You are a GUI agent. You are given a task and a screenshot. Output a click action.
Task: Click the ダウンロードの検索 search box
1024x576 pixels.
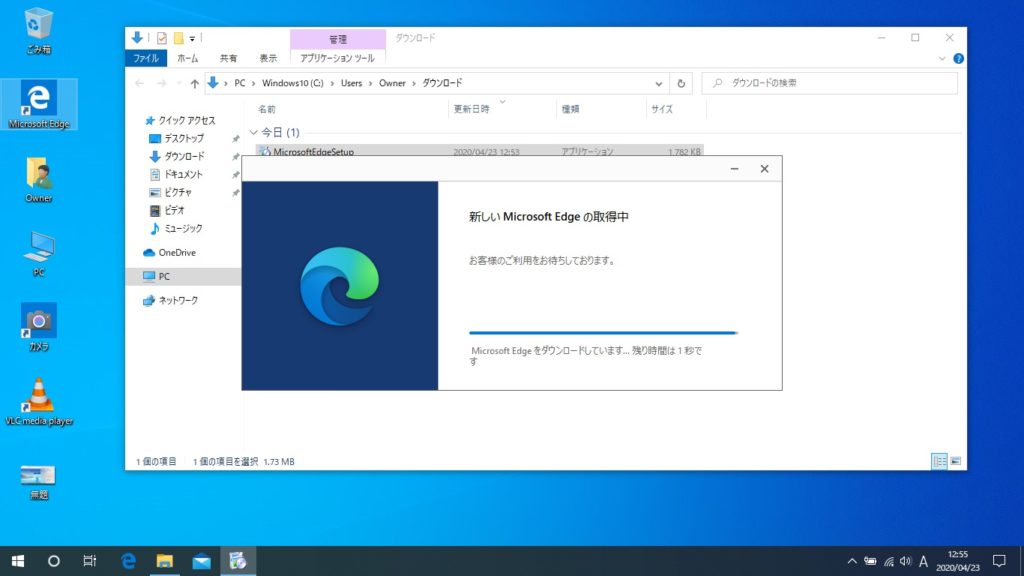click(829, 83)
